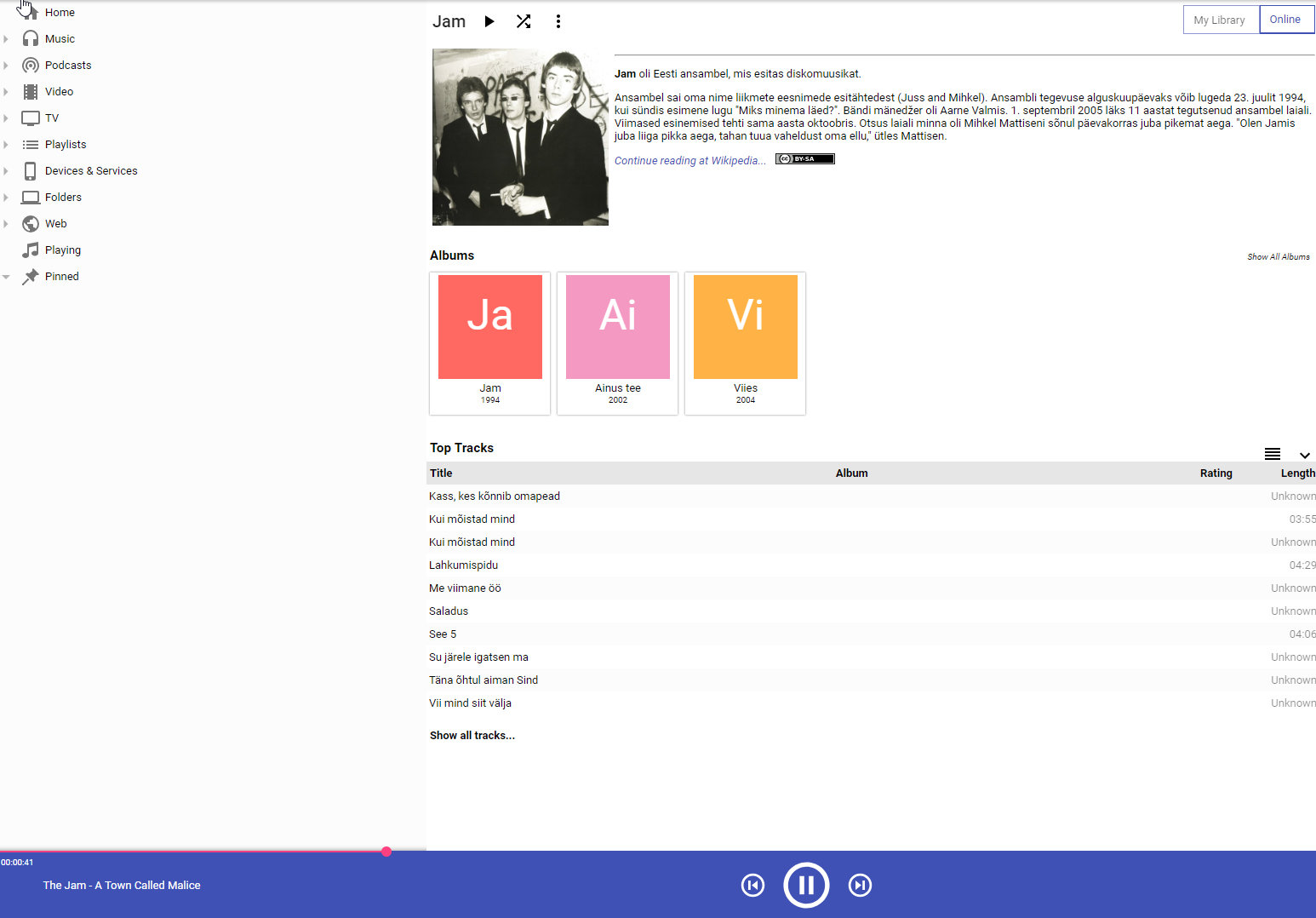Open the Top Tracks chevron dropdown
The width and height of the screenshot is (1316, 918).
[x=1304, y=455]
